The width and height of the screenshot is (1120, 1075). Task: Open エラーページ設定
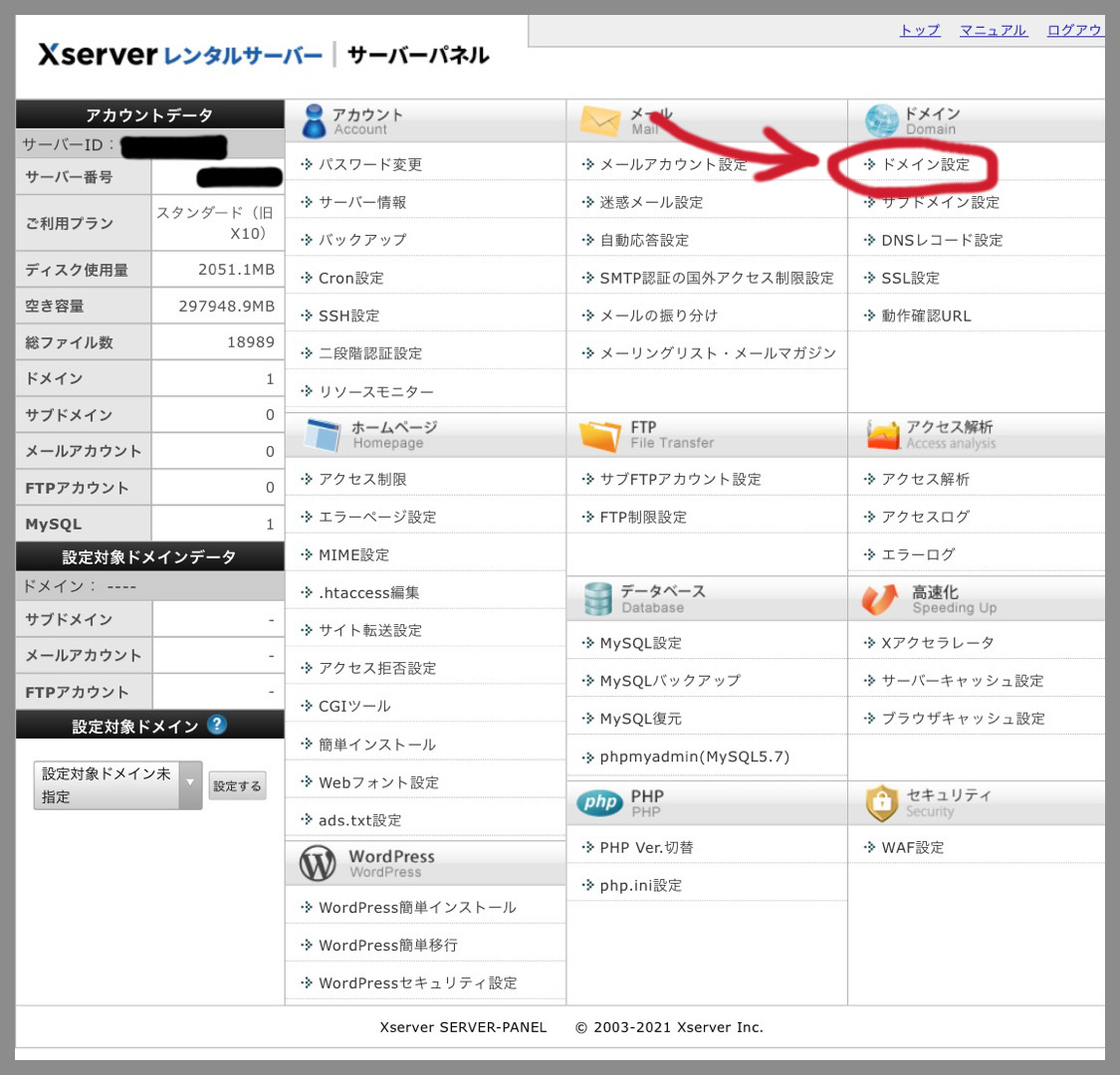(377, 518)
